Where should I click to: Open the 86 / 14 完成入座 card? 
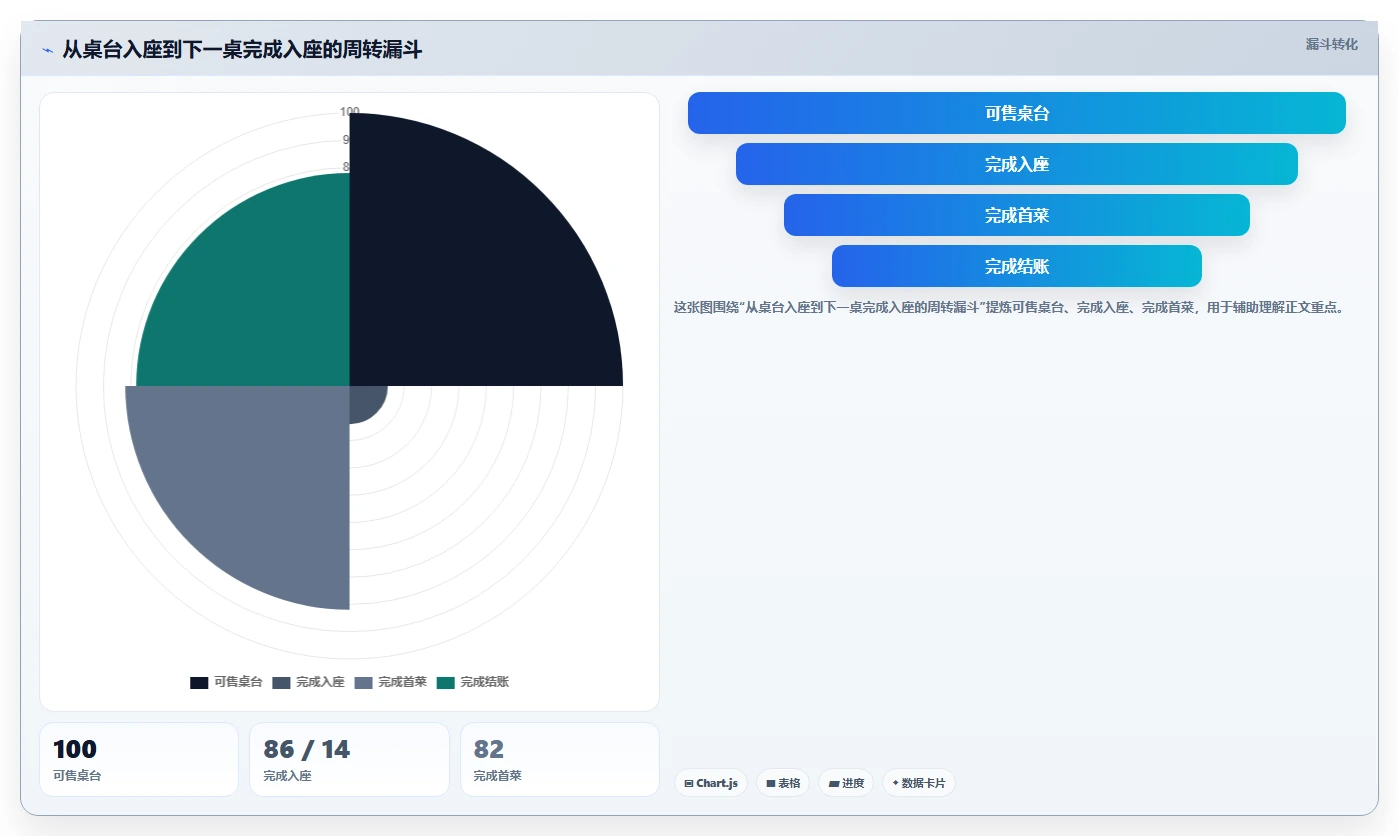pos(349,759)
